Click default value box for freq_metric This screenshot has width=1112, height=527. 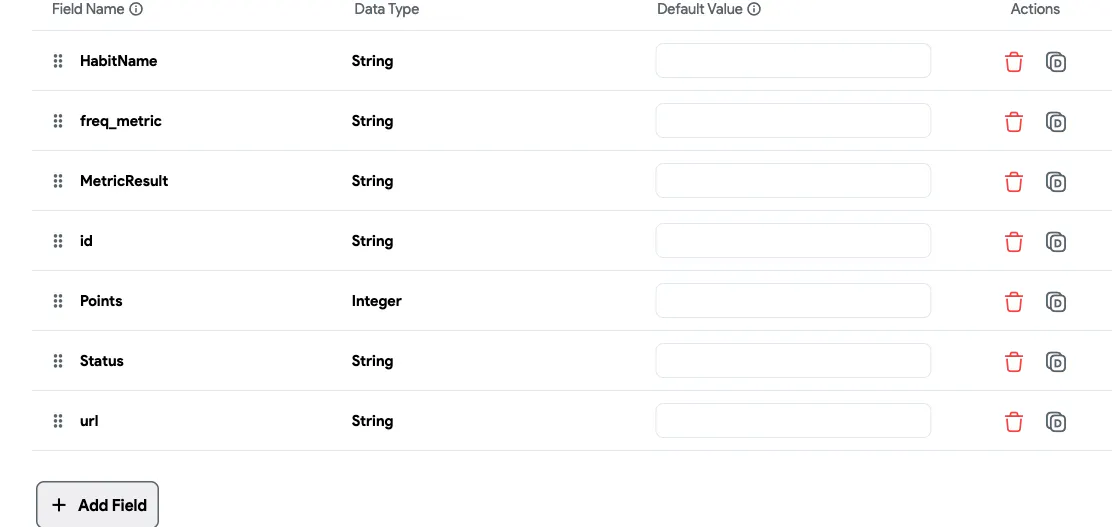coord(793,121)
